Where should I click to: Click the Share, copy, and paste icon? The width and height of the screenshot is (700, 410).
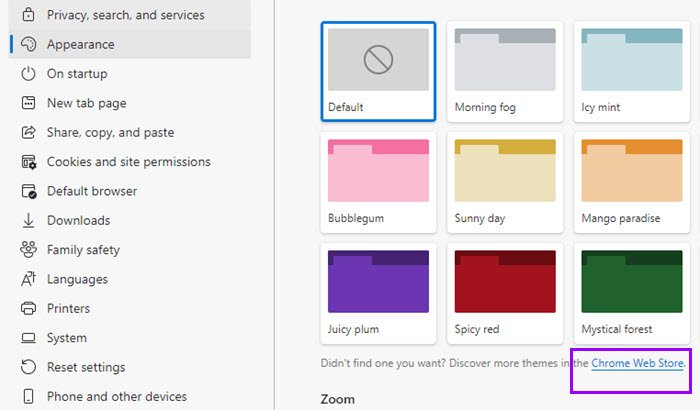pyautogui.click(x=28, y=132)
